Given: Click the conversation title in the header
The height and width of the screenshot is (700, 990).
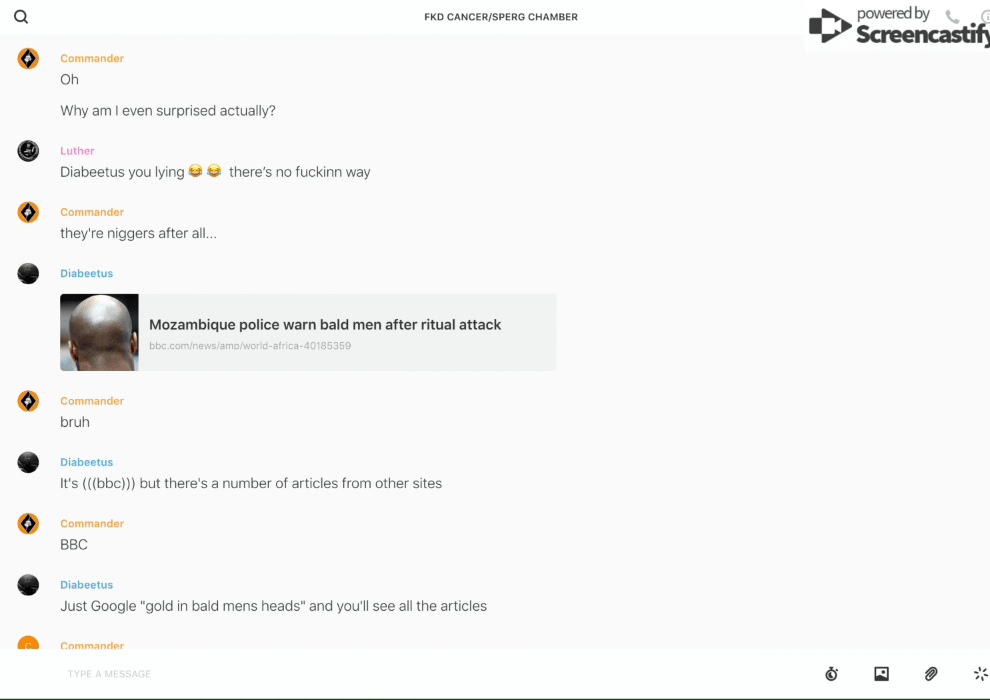Looking at the screenshot, I should [501, 17].
